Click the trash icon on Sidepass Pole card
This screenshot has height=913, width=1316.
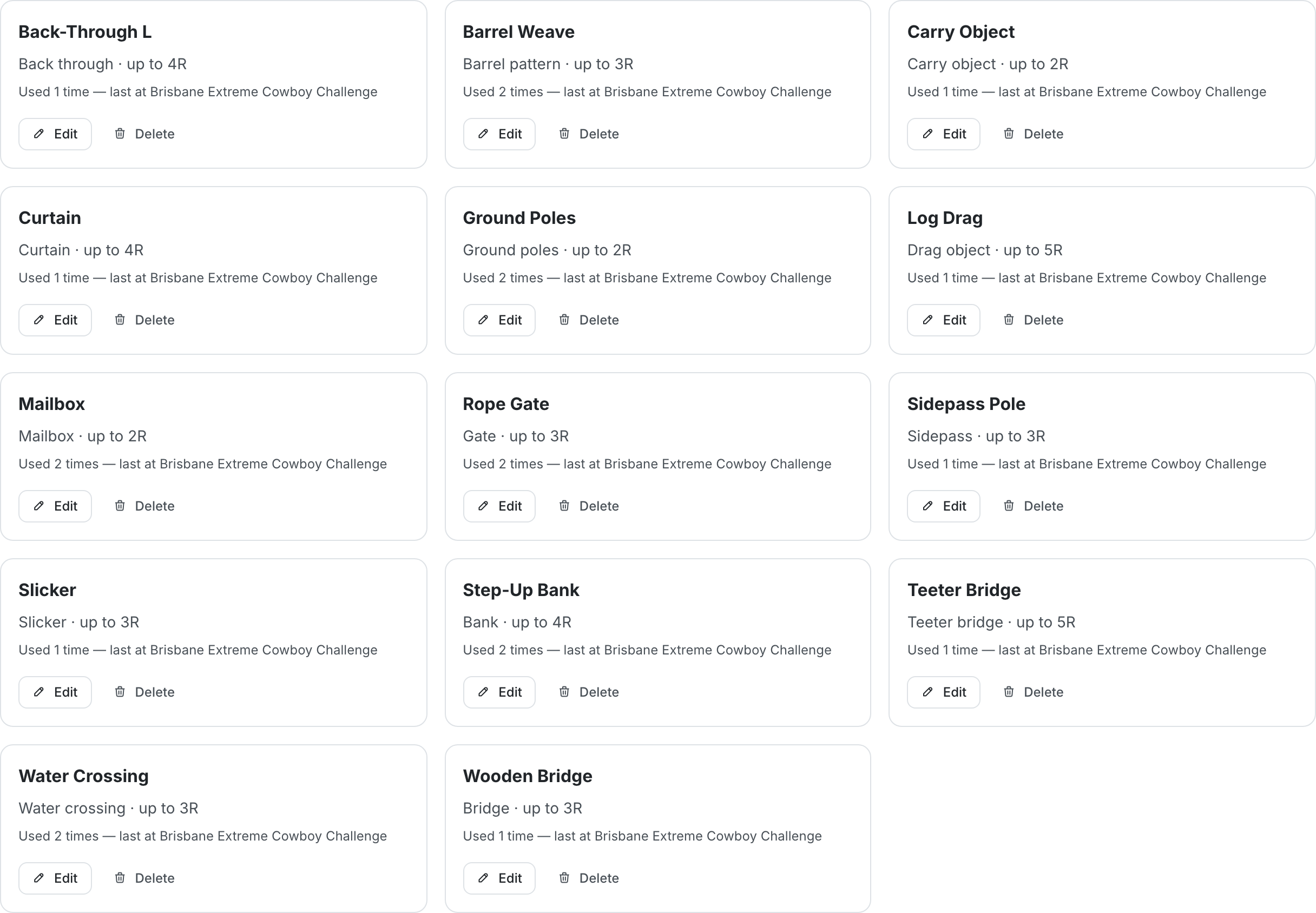(x=1009, y=506)
